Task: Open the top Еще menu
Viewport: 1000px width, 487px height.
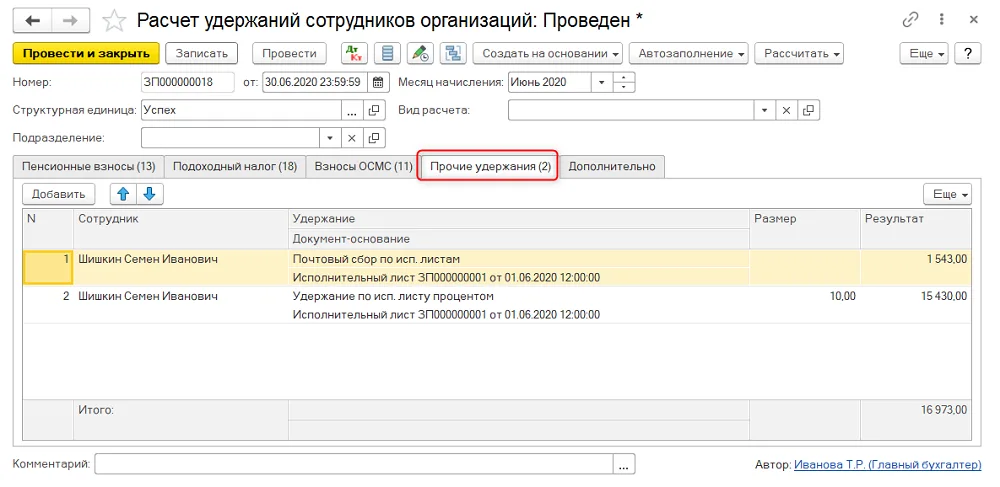Action: (x=925, y=54)
